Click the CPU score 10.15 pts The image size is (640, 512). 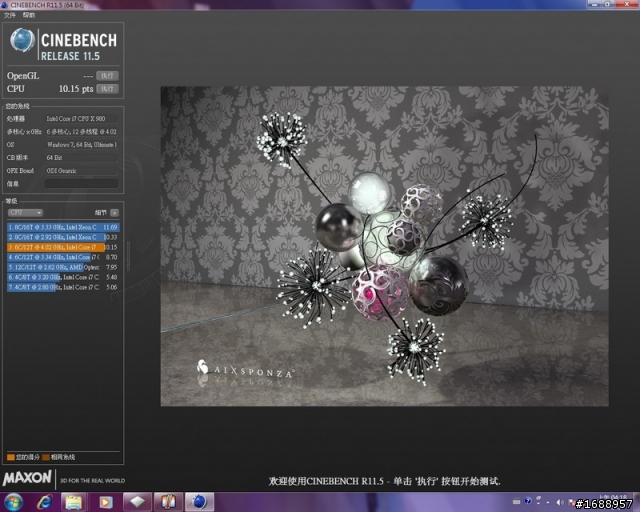[76, 89]
